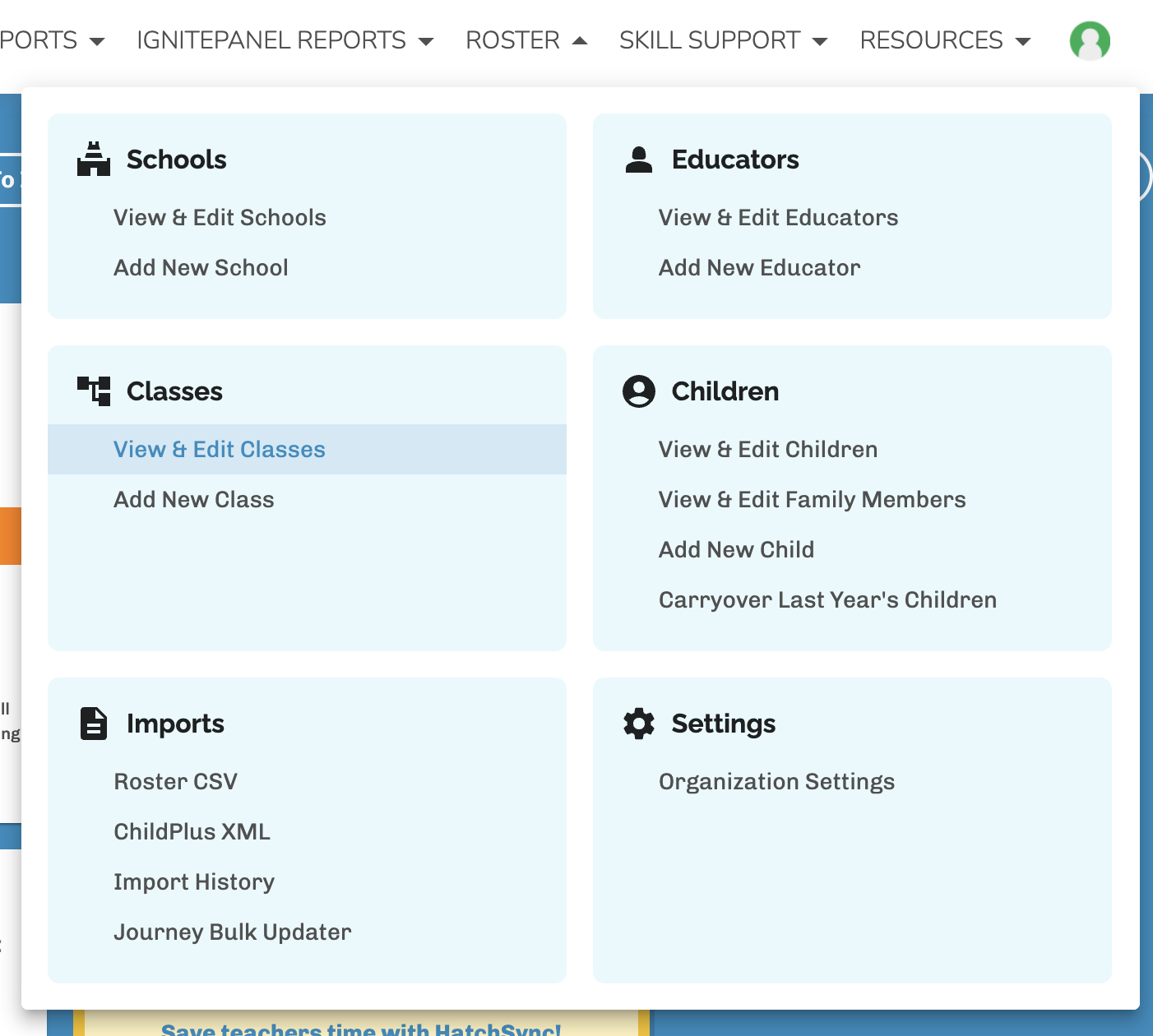The height and width of the screenshot is (1036, 1153).
Task: Click the Children section heading
Action: (x=725, y=391)
